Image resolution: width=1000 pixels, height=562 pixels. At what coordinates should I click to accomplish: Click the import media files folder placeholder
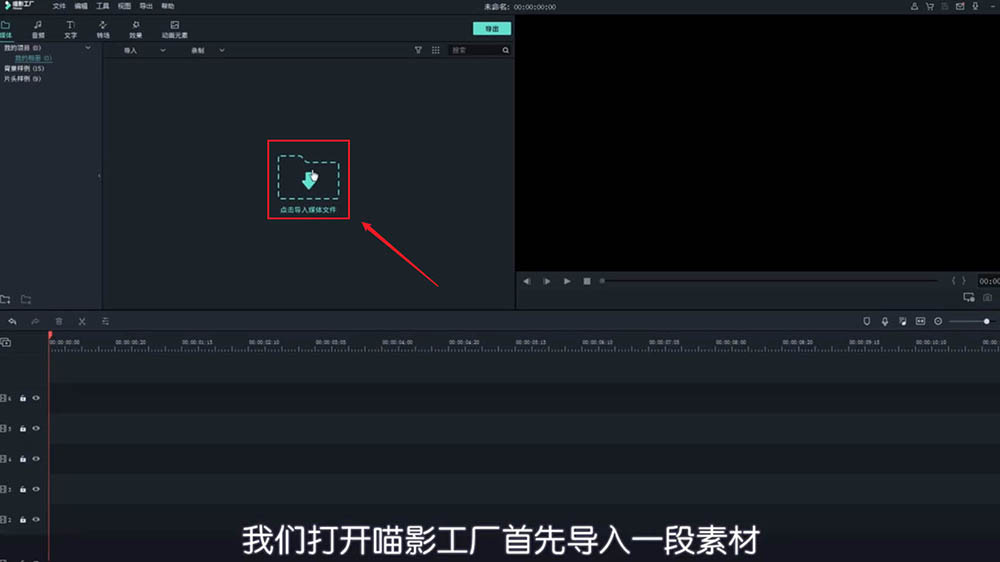point(309,183)
